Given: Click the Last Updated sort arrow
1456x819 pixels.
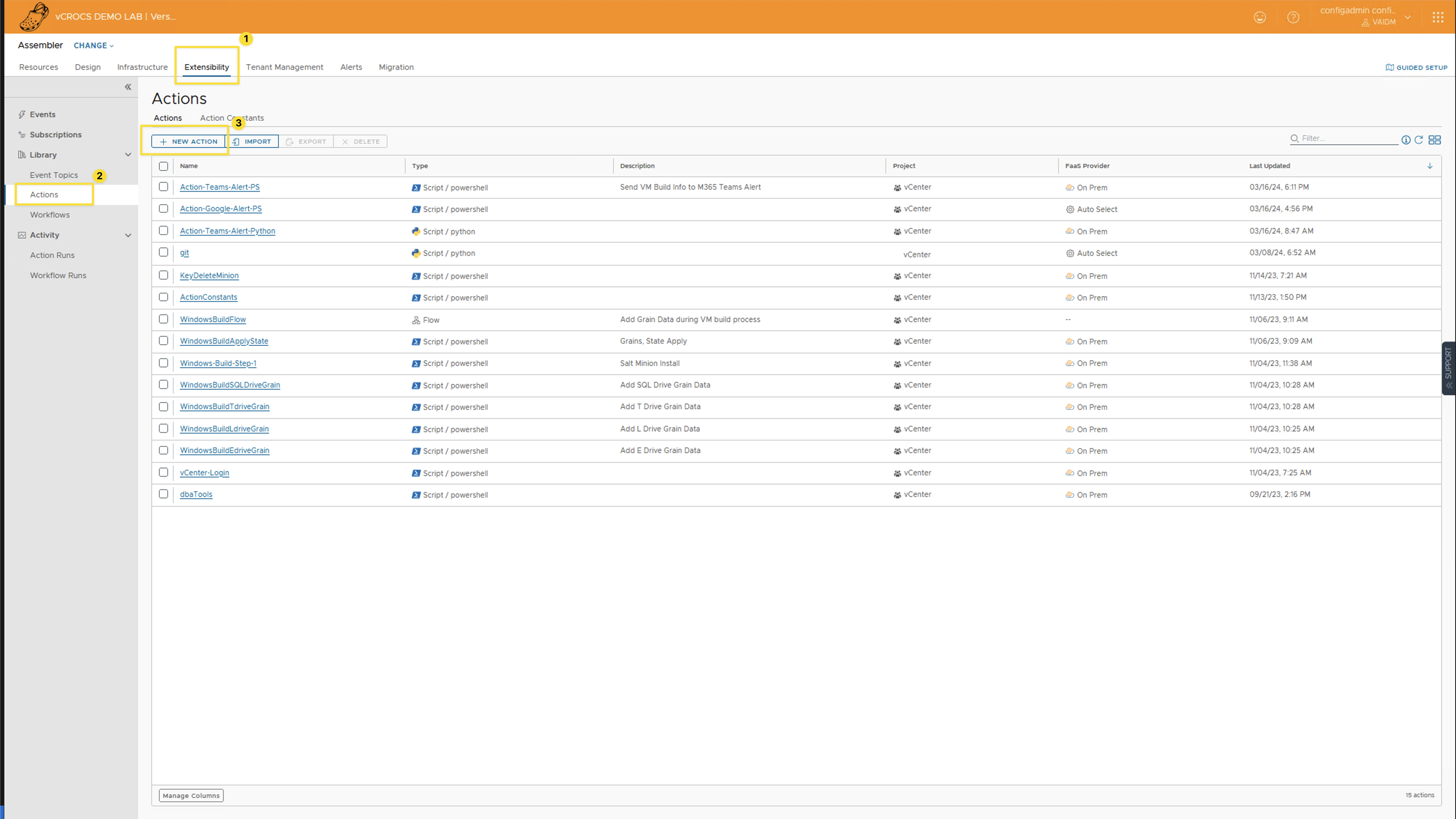Looking at the screenshot, I should pos(1430,166).
